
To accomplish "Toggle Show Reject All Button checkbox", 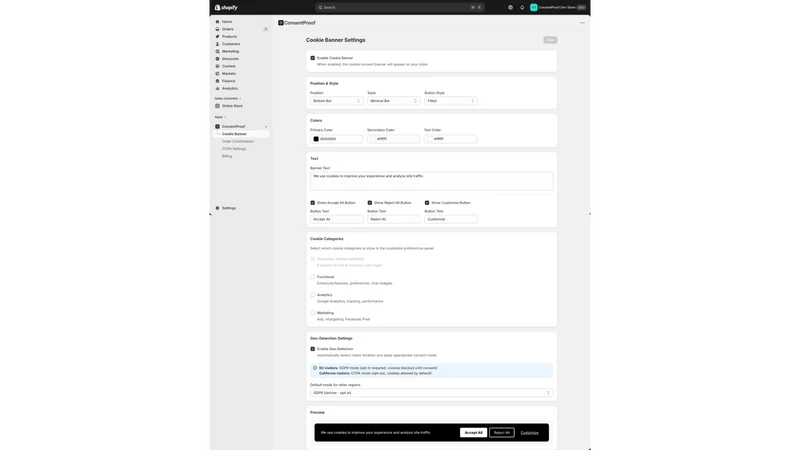I will click(x=370, y=203).
